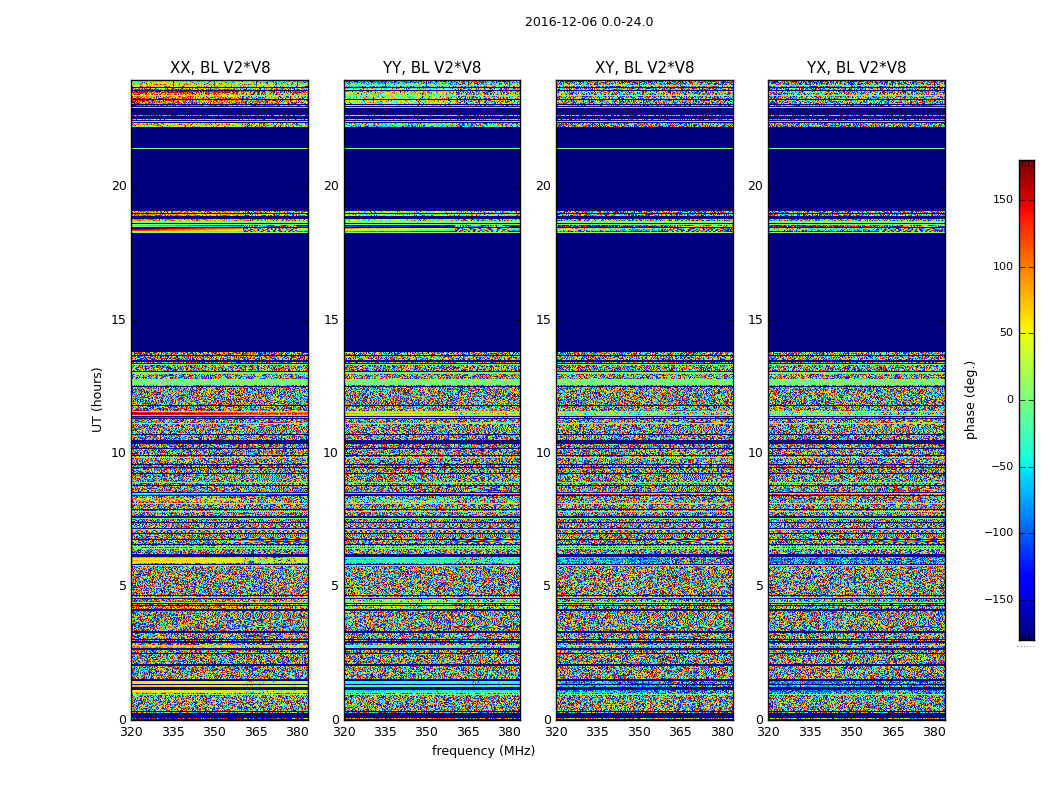The width and height of the screenshot is (1050, 800).
Task: Click the −150 tick label on the colorbar
Action: (x=997, y=600)
